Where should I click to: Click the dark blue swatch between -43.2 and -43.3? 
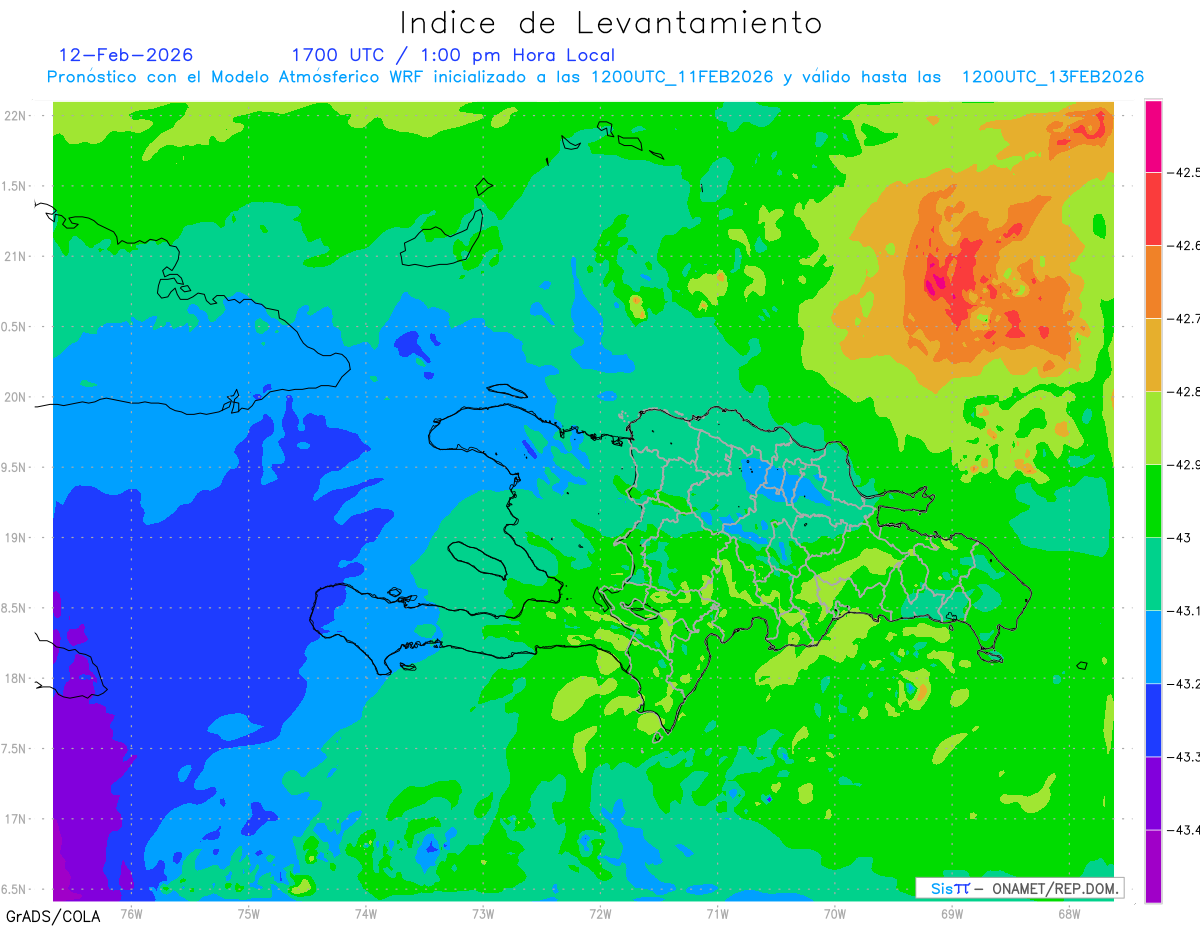tap(1153, 720)
